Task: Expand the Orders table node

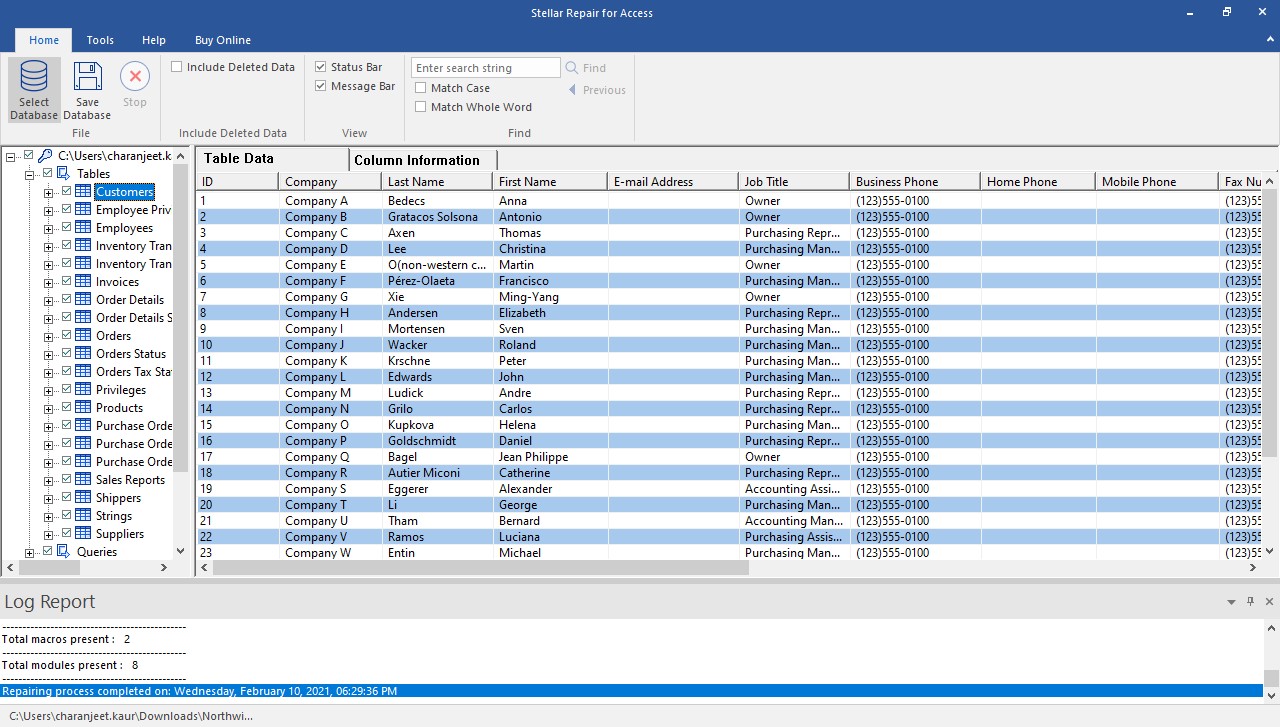Action: pos(49,336)
